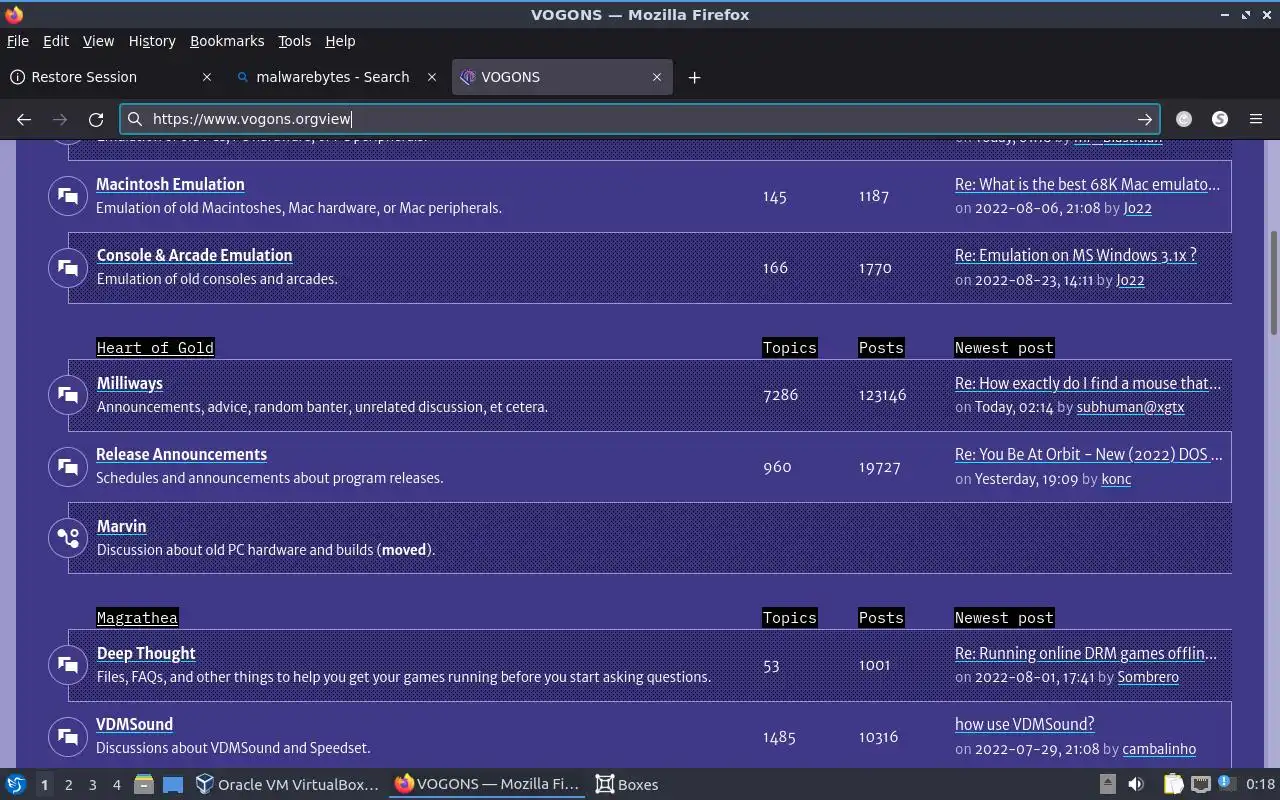
Task: Open the volume control in the system tray
Action: click(1136, 784)
